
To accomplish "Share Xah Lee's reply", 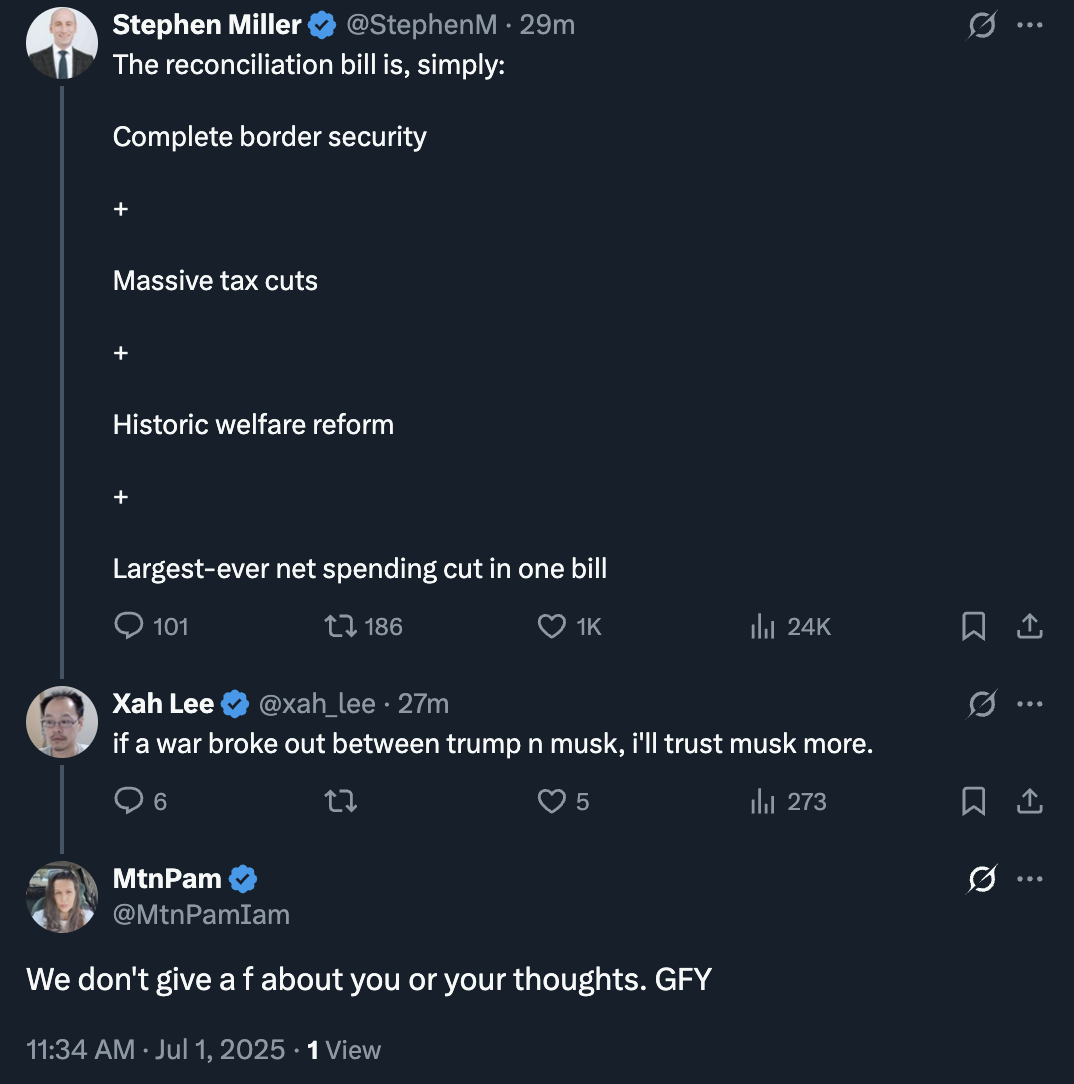I will tap(1029, 801).
